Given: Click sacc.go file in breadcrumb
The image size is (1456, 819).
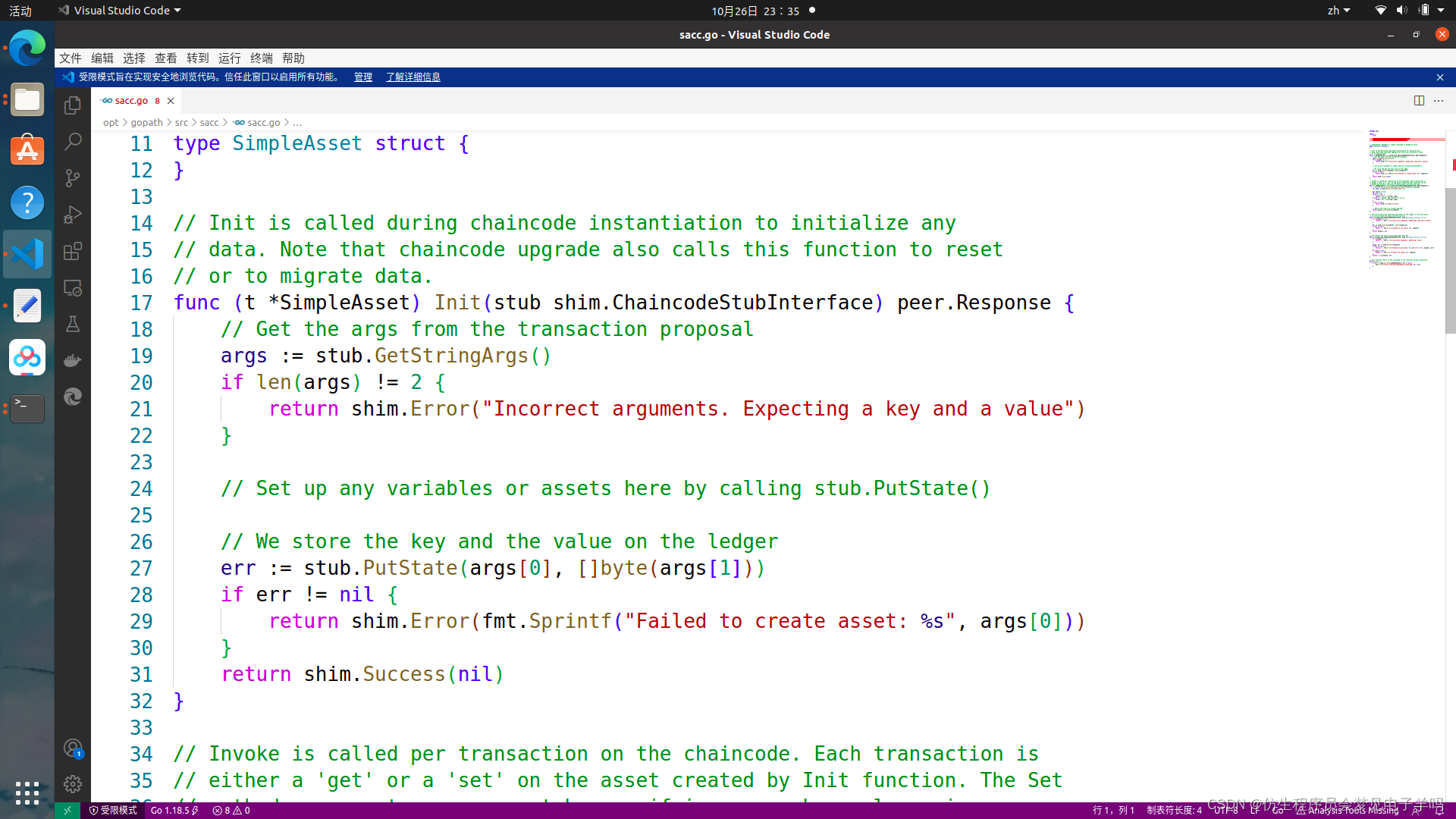Looking at the screenshot, I should point(257,122).
